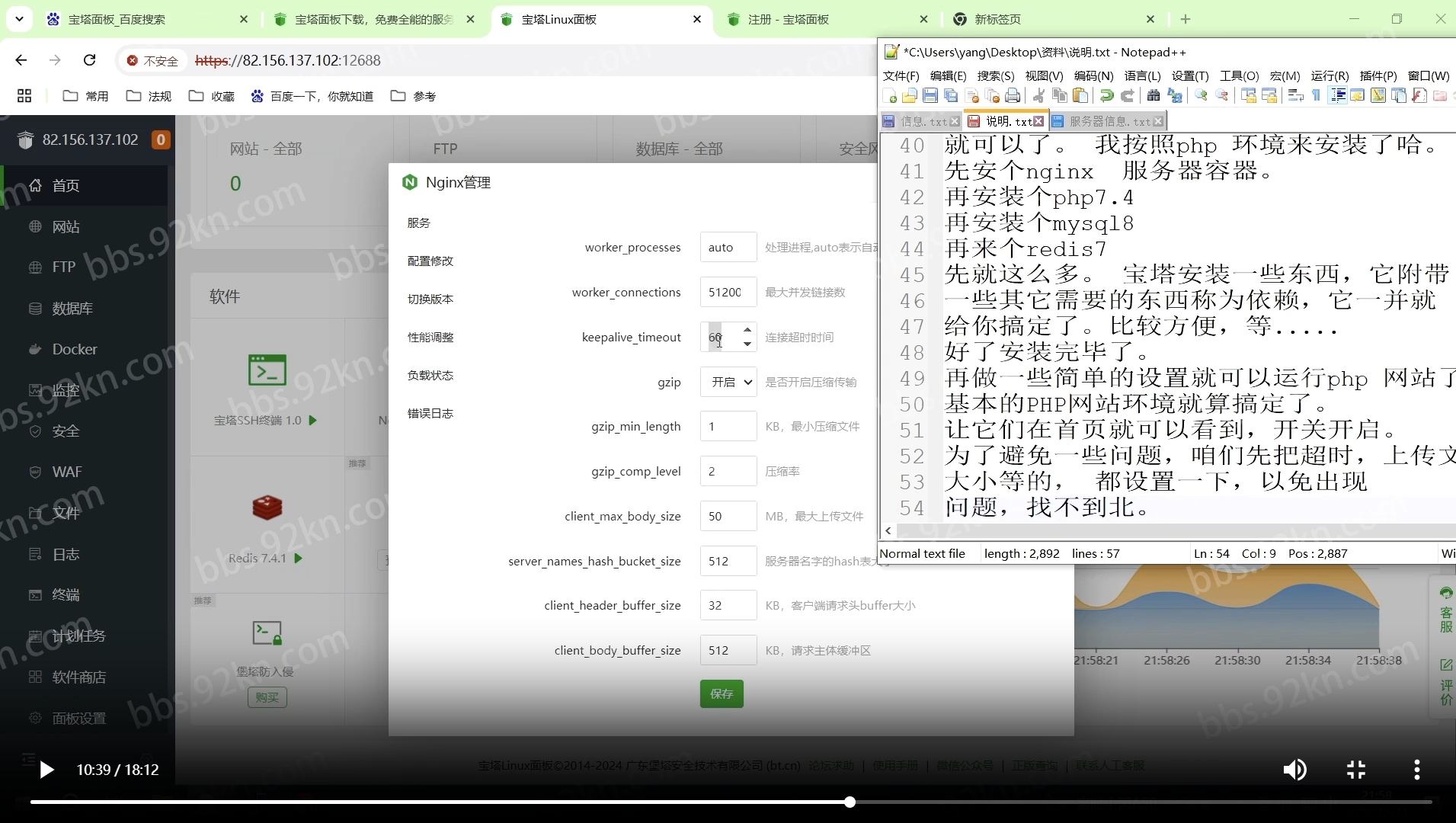Toggle the indent guide icon in Notepad++
The height and width of the screenshot is (823, 1456).
pos(1337,95)
